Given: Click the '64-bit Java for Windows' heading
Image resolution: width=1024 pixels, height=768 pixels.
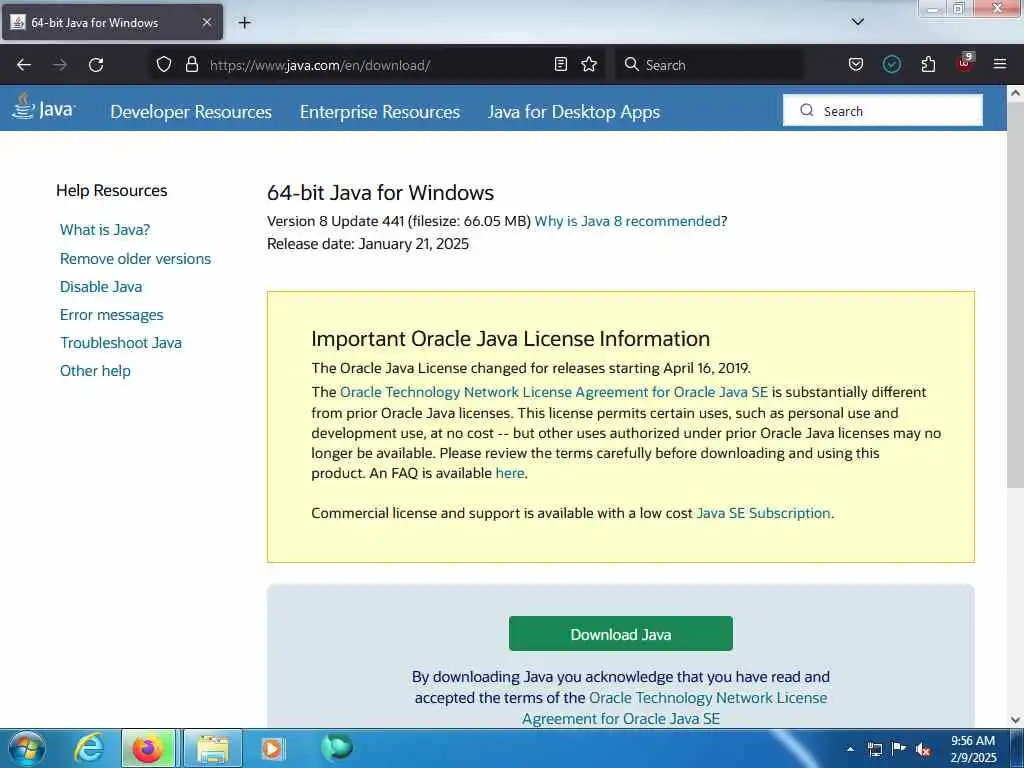Looking at the screenshot, I should pyautogui.click(x=380, y=193).
